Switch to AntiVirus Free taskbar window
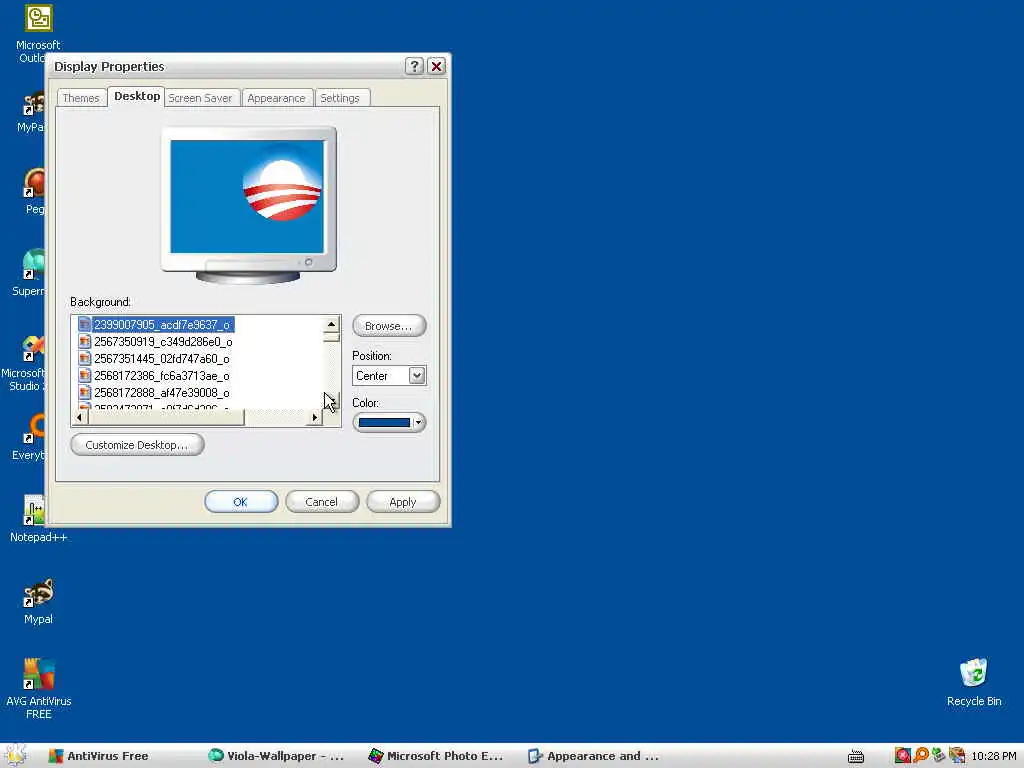The image size is (1024, 768). [100, 756]
